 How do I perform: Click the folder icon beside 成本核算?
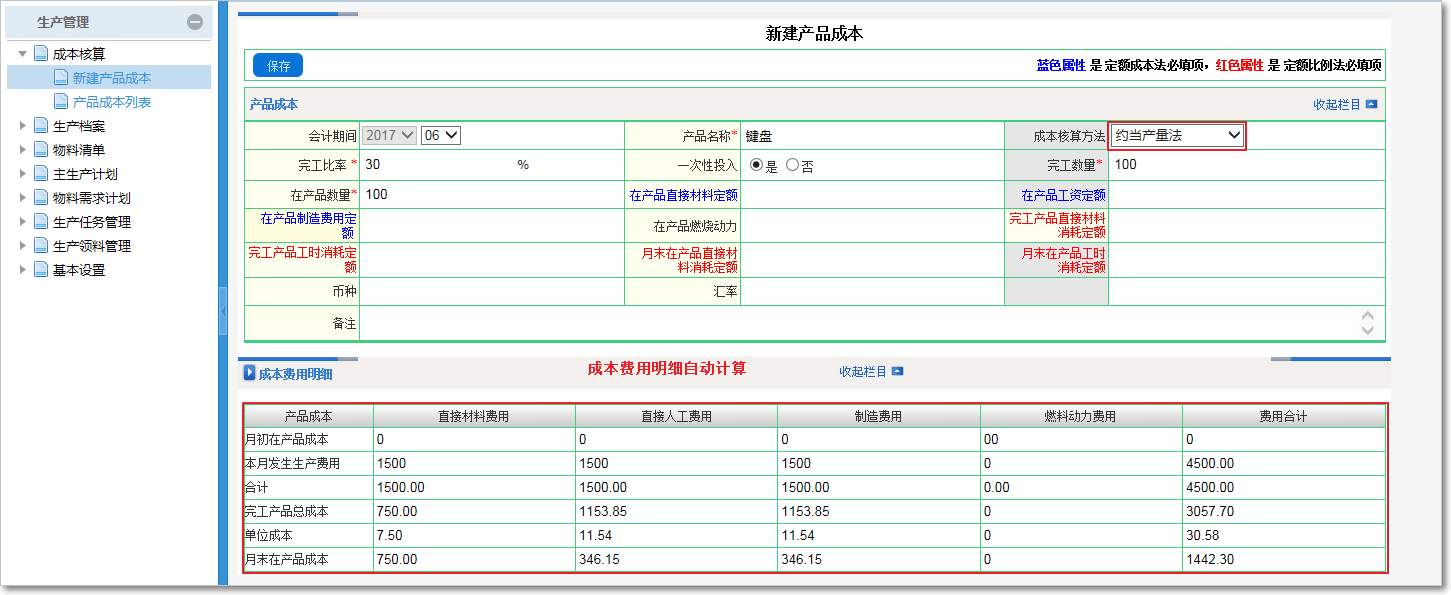[39, 52]
